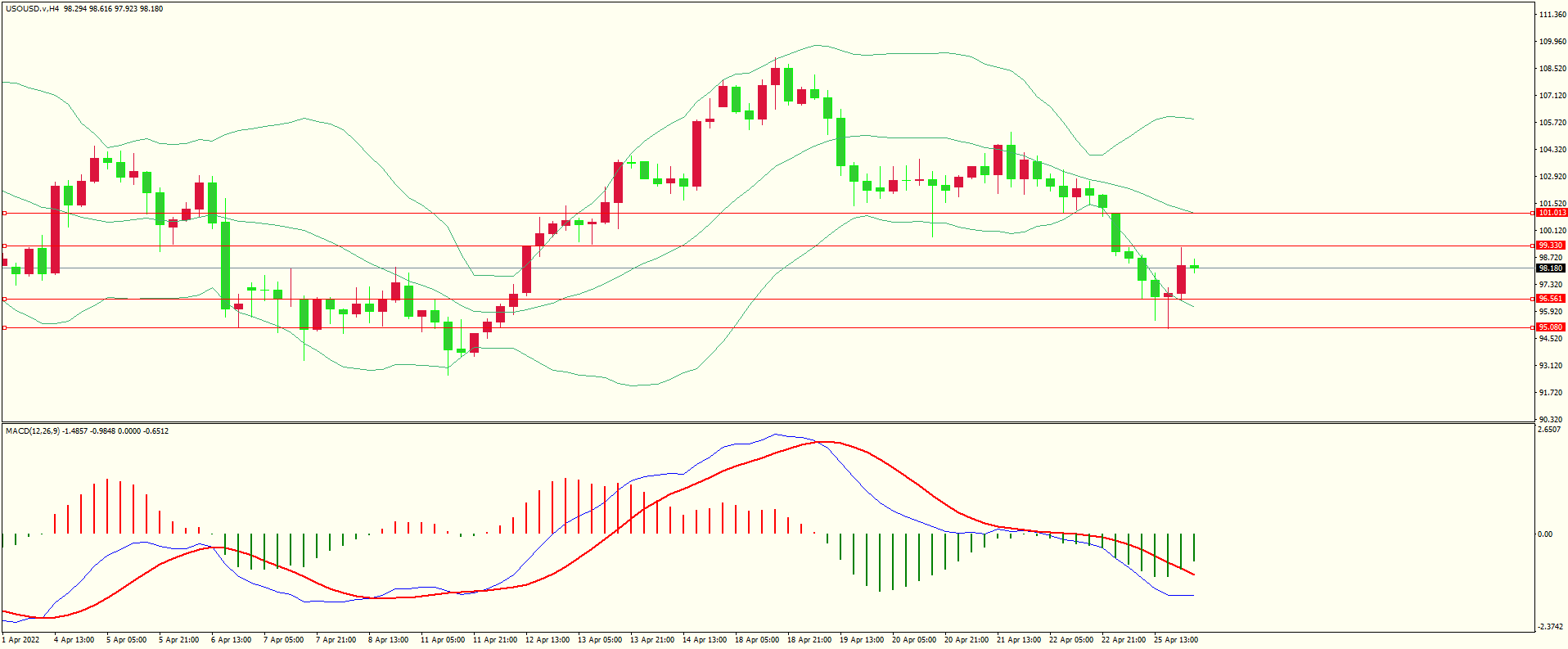The width and height of the screenshot is (1568, 649).
Task: Select left anchor square of the 101.013 line
Action: coord(4,213)
